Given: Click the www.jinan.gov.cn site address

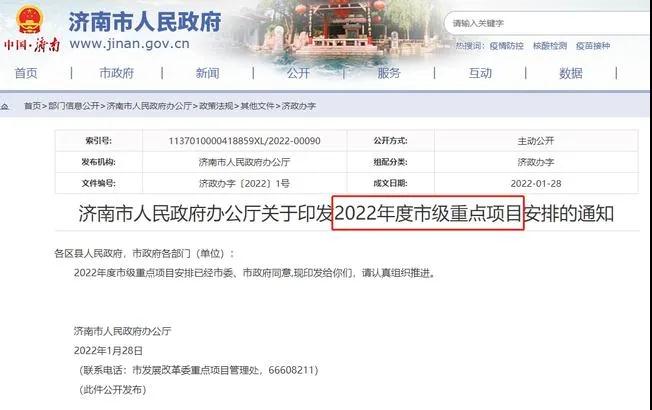Looking at the screenshot, I should [130, 44].
